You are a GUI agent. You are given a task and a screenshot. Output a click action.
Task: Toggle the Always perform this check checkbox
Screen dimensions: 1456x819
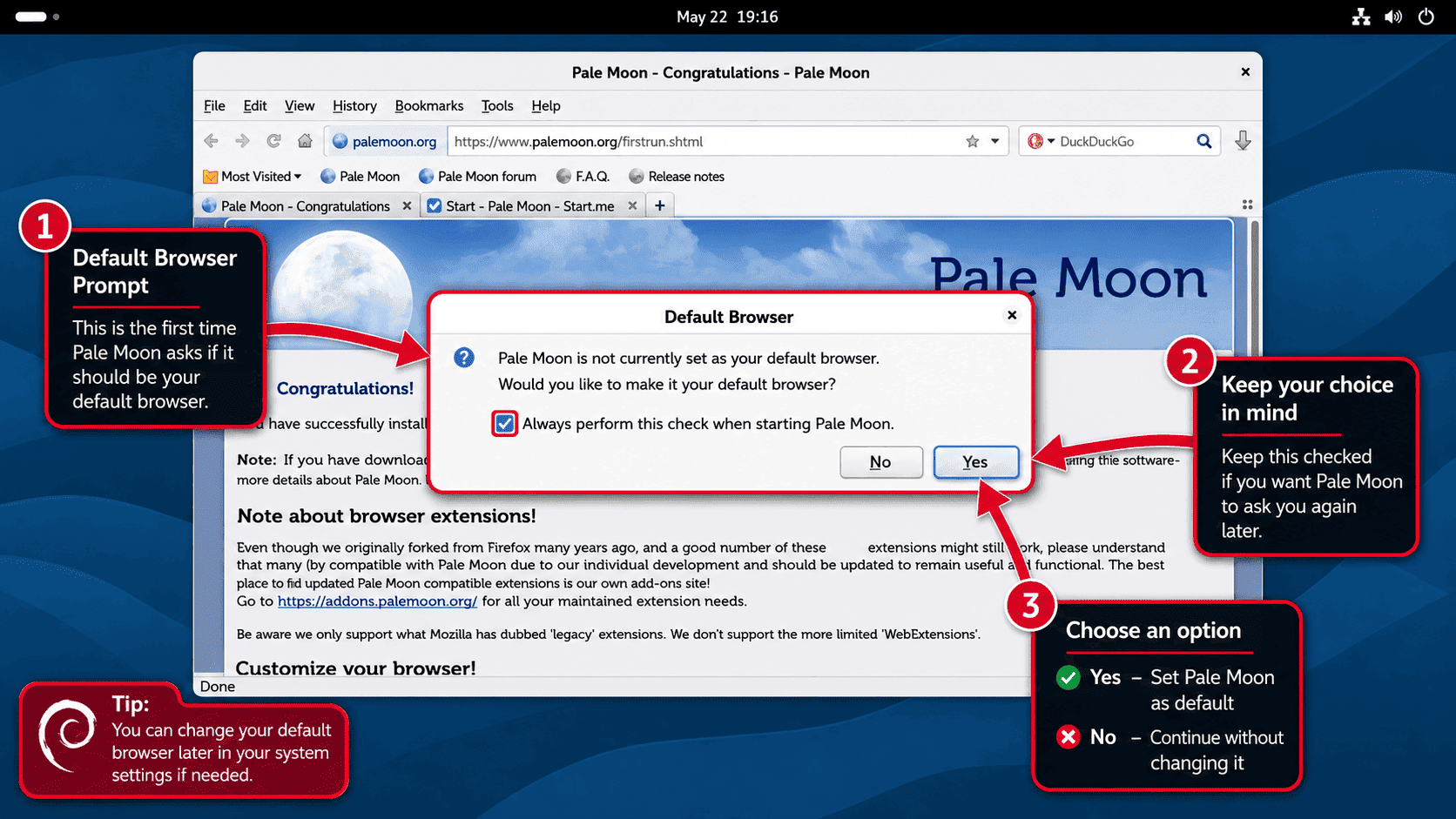(x=504, y=424)
